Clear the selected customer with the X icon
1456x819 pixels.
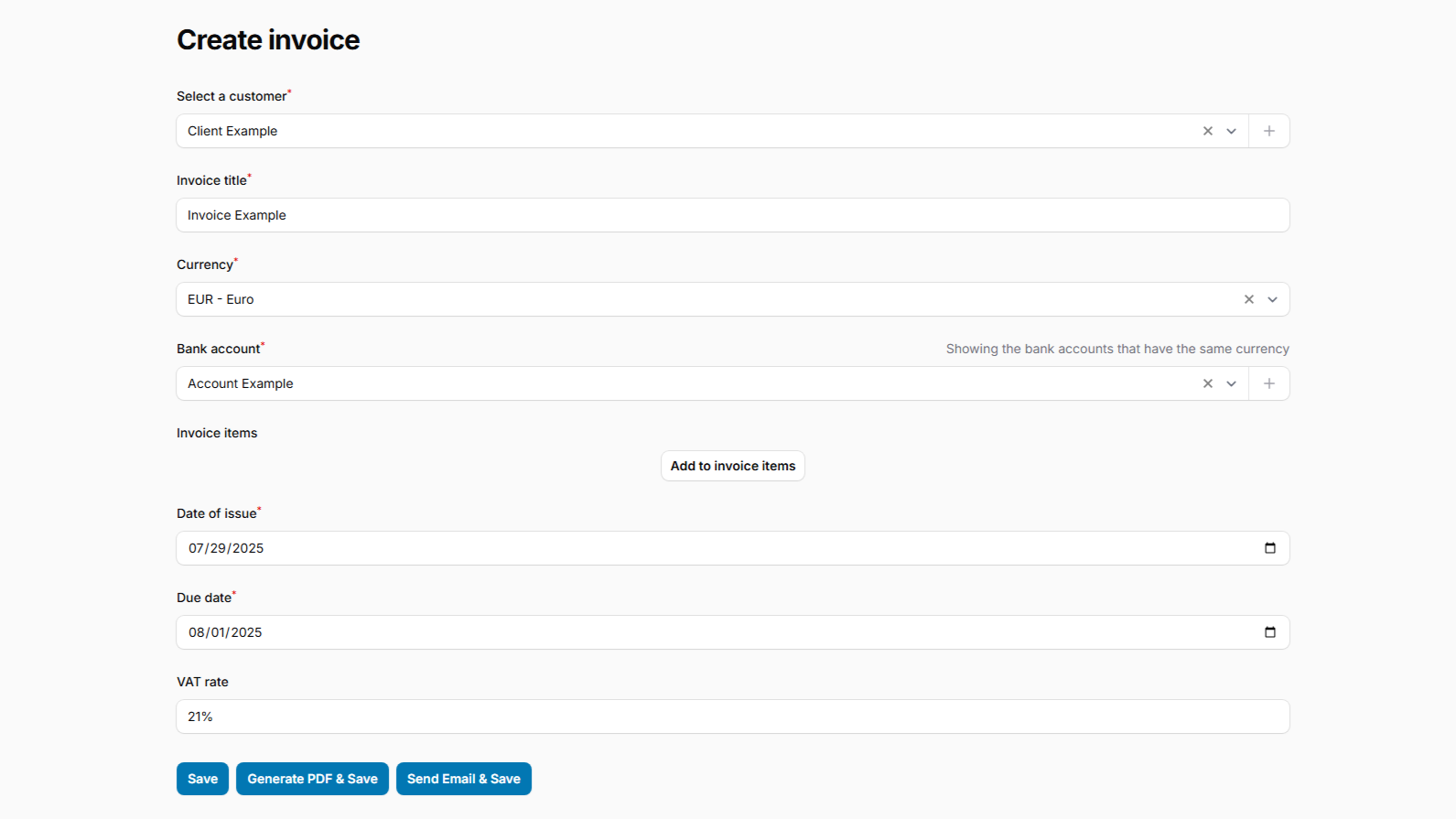tap(1207, 131)
